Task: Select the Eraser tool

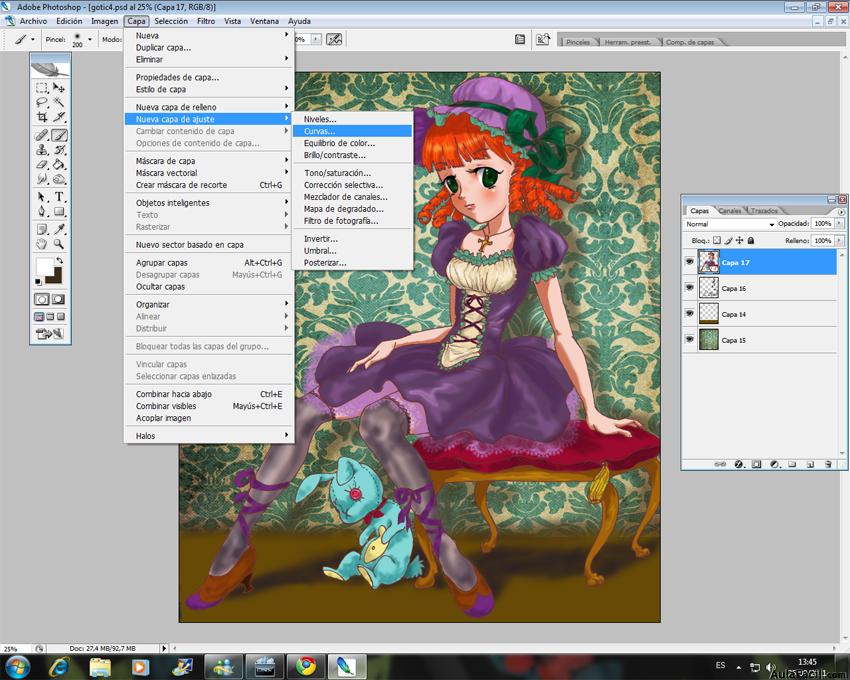Action: [x=42, y=164]
